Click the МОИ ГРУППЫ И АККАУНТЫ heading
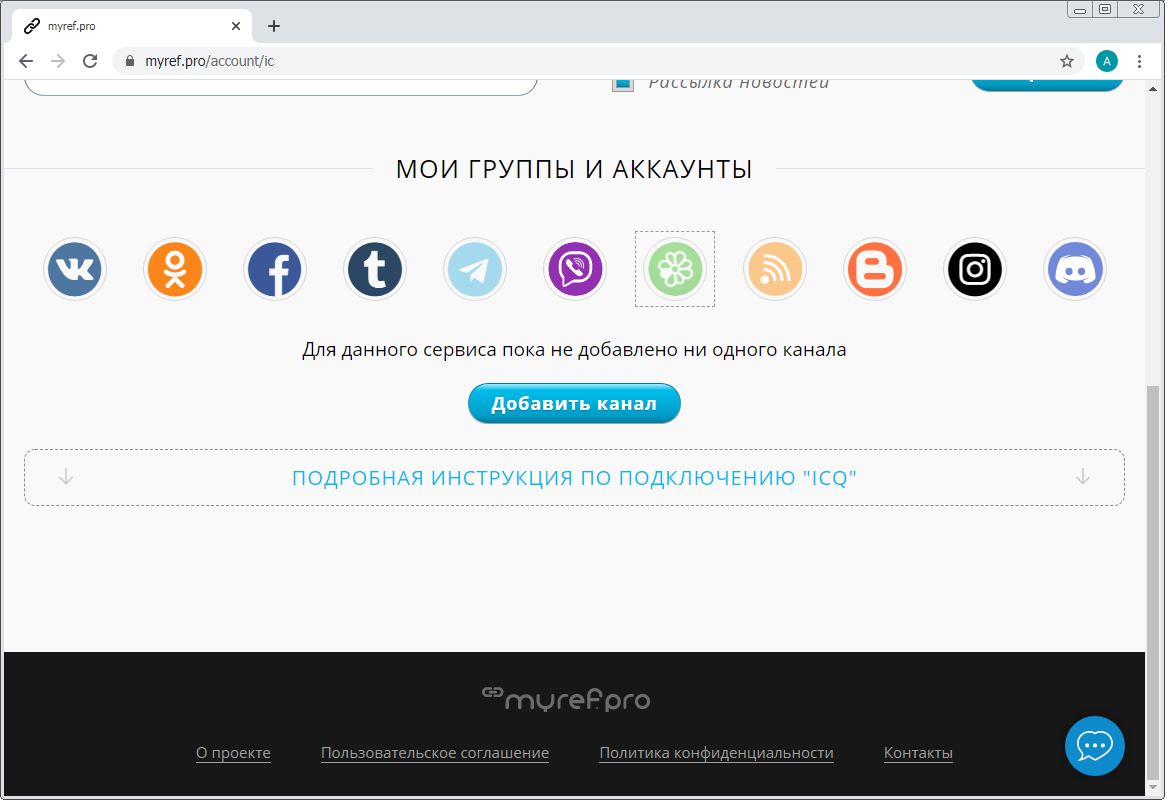 click(x=574, y=169)
